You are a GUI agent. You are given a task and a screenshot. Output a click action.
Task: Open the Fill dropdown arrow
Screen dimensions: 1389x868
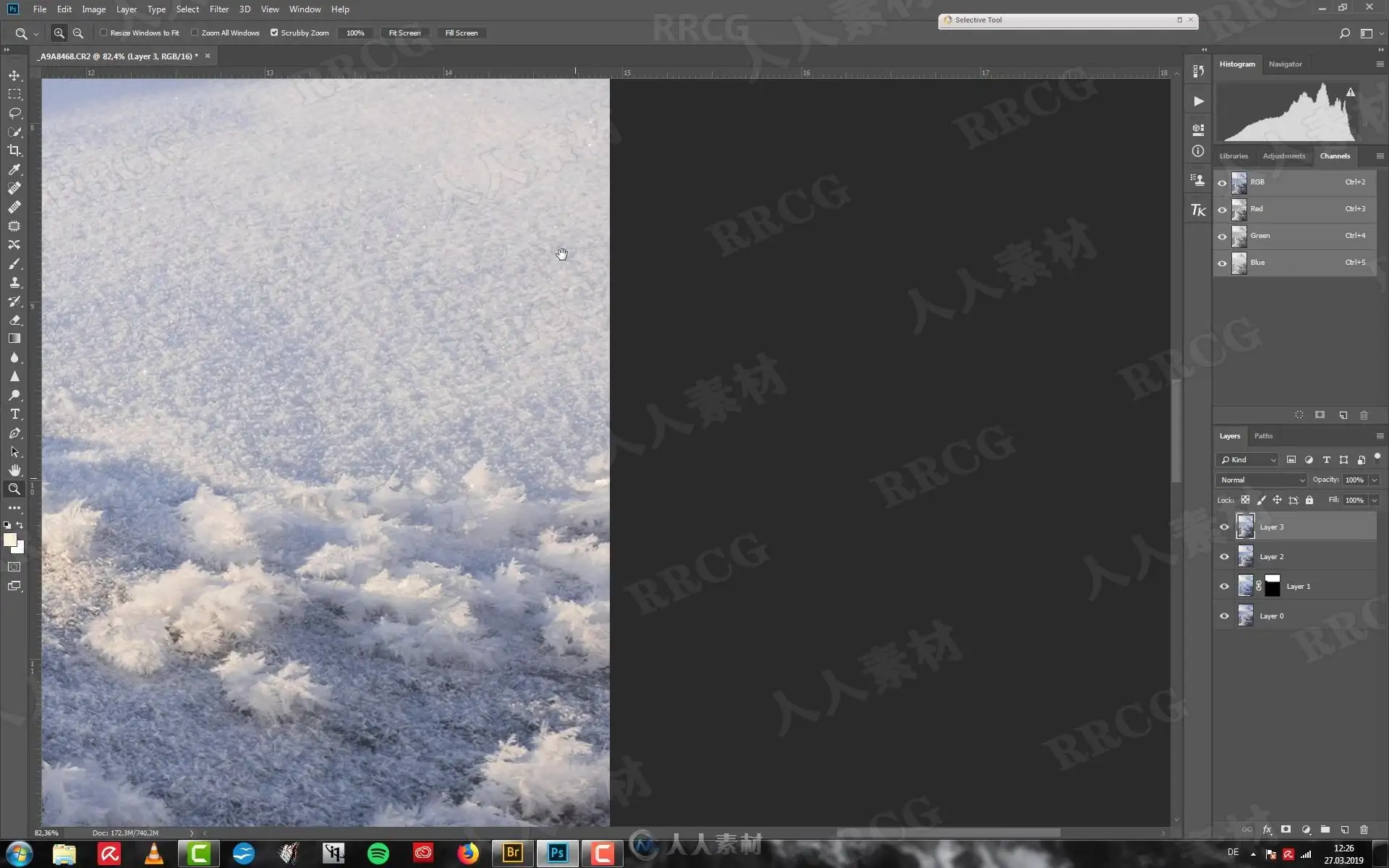(1374, 500)
